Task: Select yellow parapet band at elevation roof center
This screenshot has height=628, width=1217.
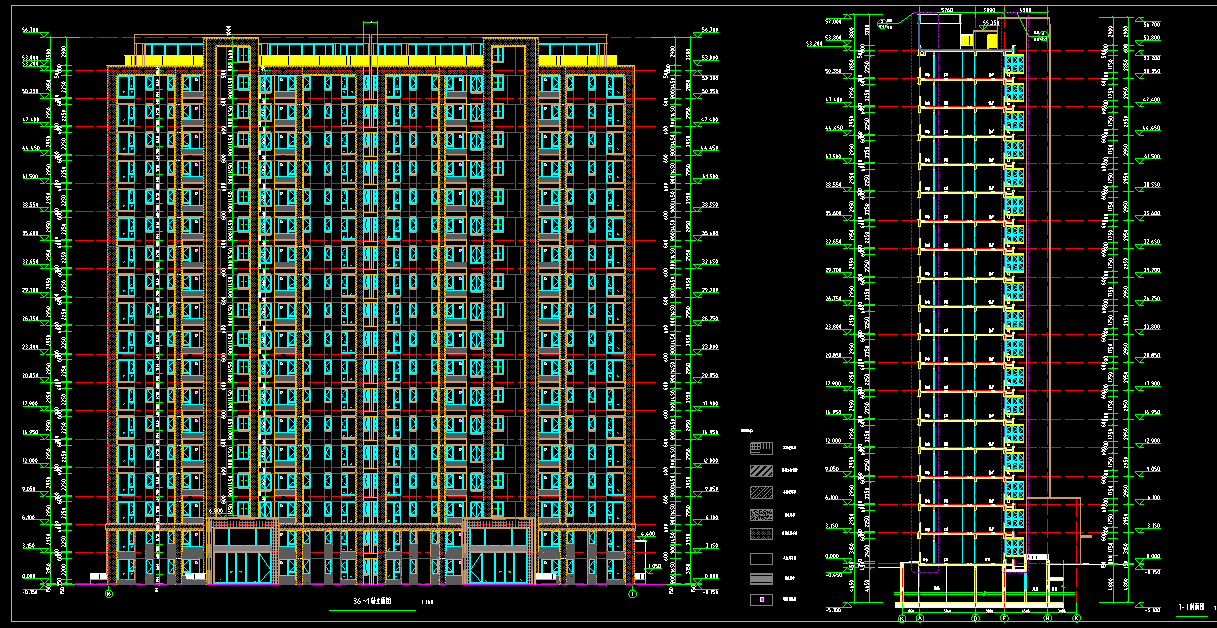Action: 371,61
